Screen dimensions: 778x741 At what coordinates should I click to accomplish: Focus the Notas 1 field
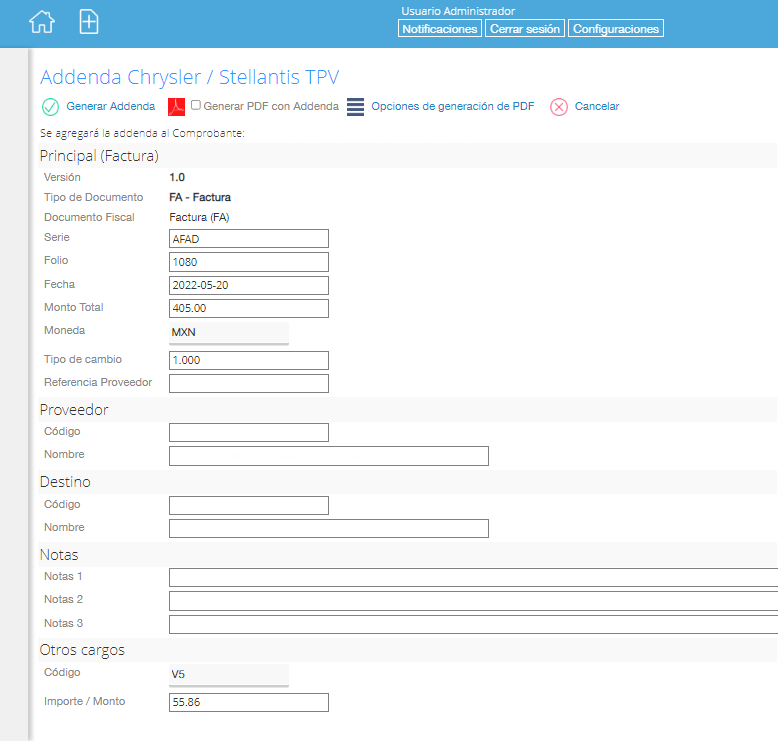(473, 578)
